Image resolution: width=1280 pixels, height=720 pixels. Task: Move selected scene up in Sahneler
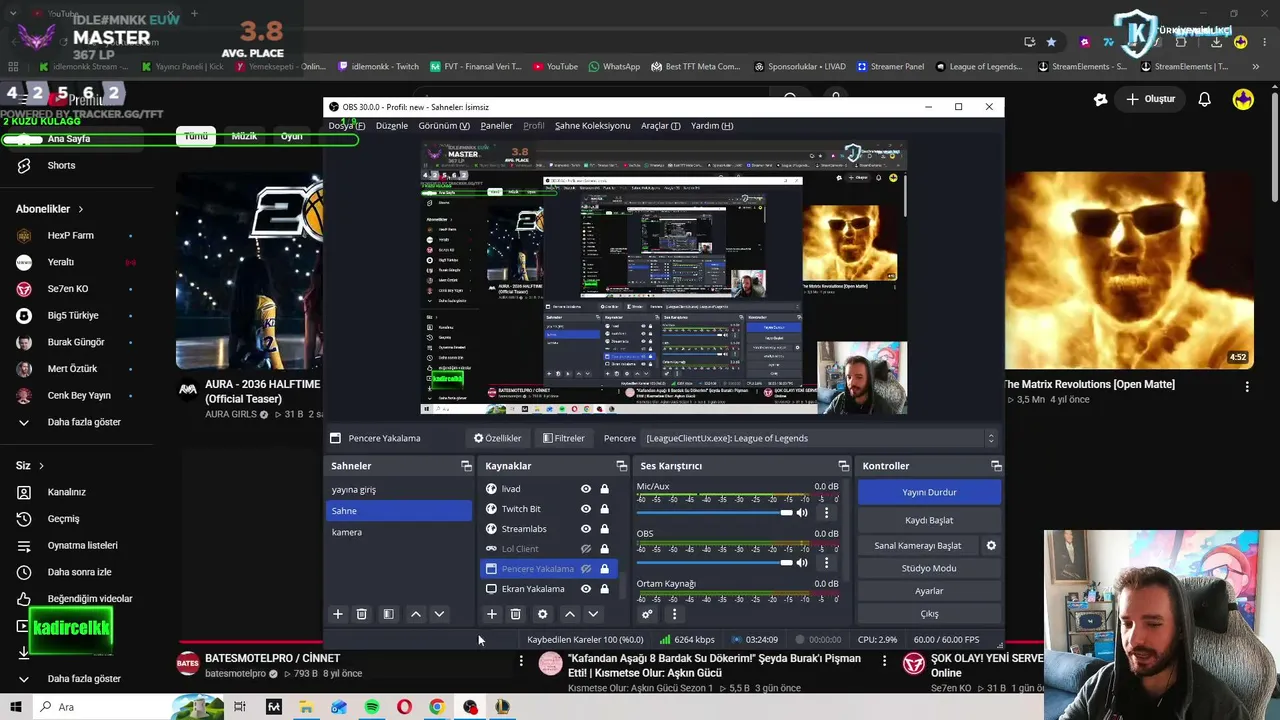point(416,614)
